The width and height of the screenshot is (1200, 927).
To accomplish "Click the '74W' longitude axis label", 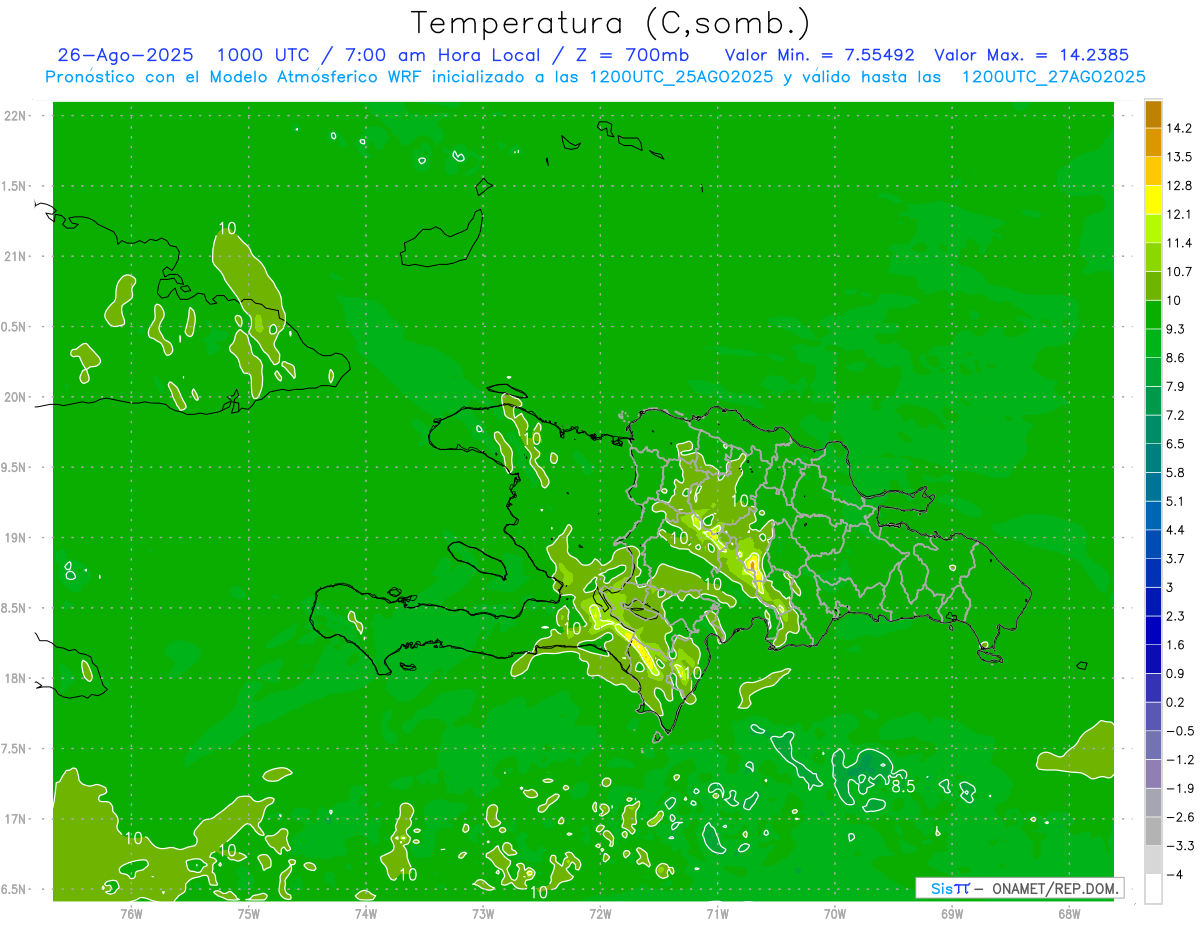I will click(x=366, y=913).
